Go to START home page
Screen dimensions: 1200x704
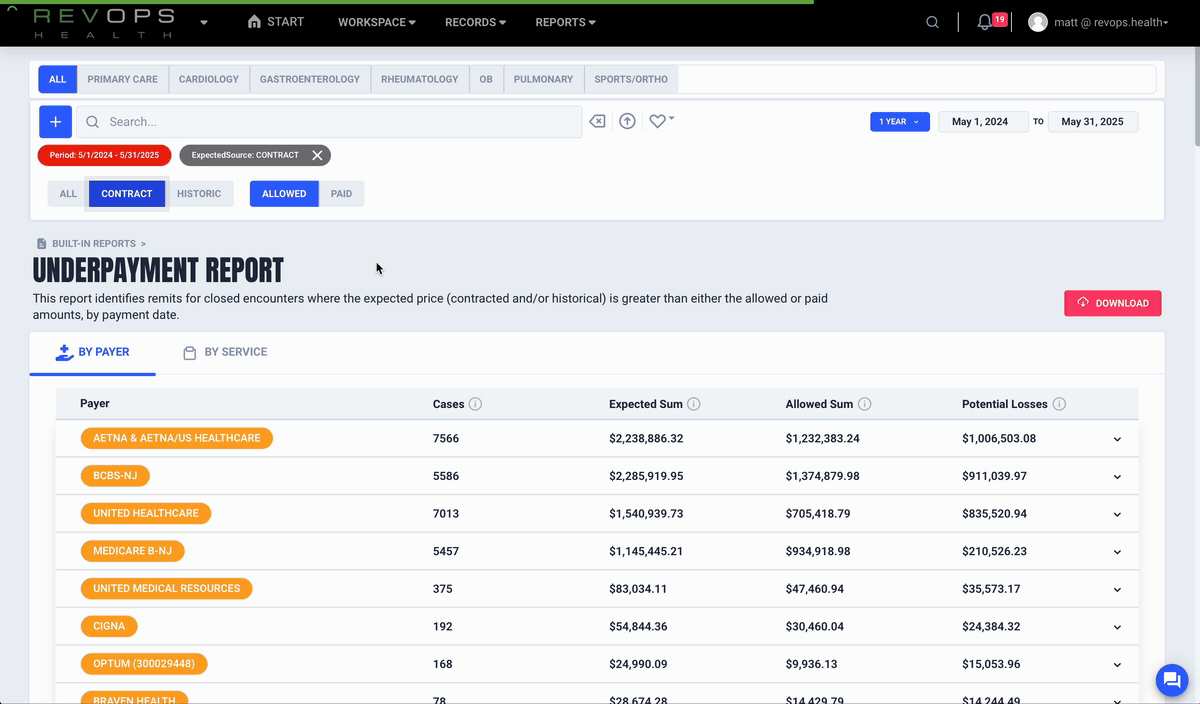[275, 22]
